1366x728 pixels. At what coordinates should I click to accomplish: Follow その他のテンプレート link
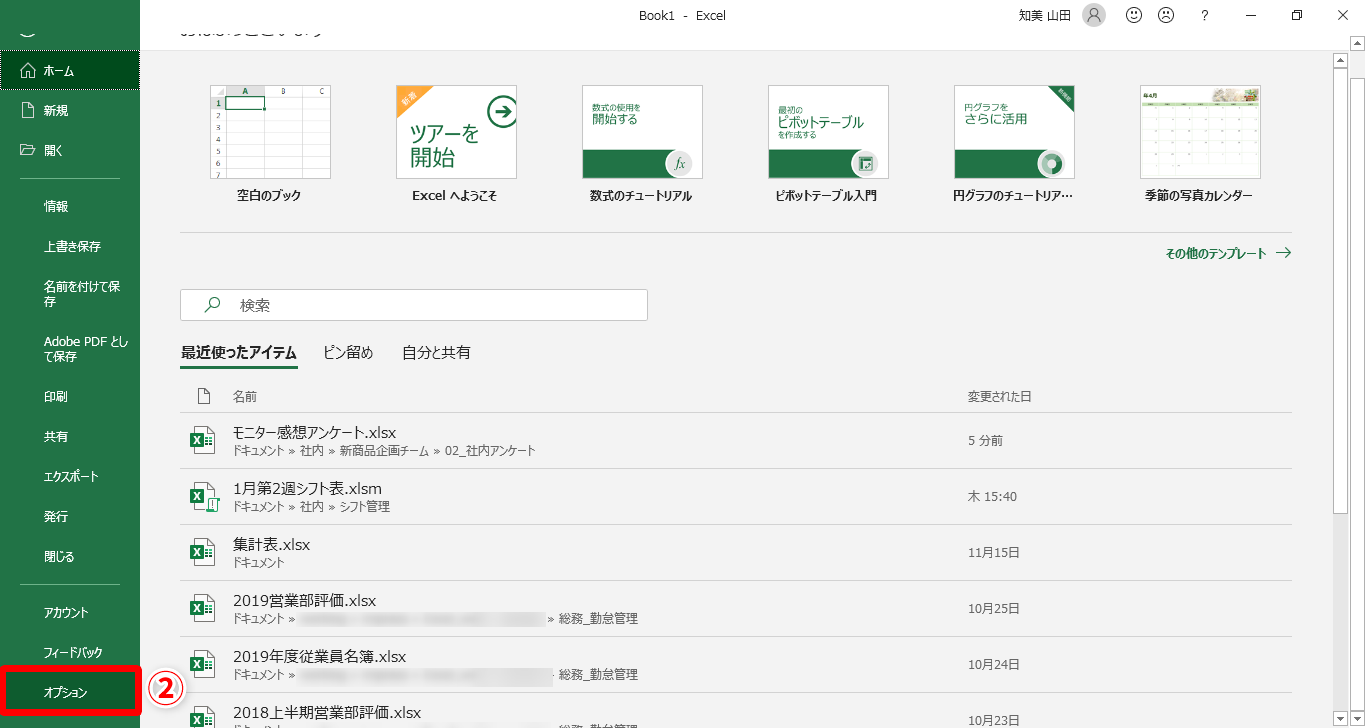pos(1228,254)
